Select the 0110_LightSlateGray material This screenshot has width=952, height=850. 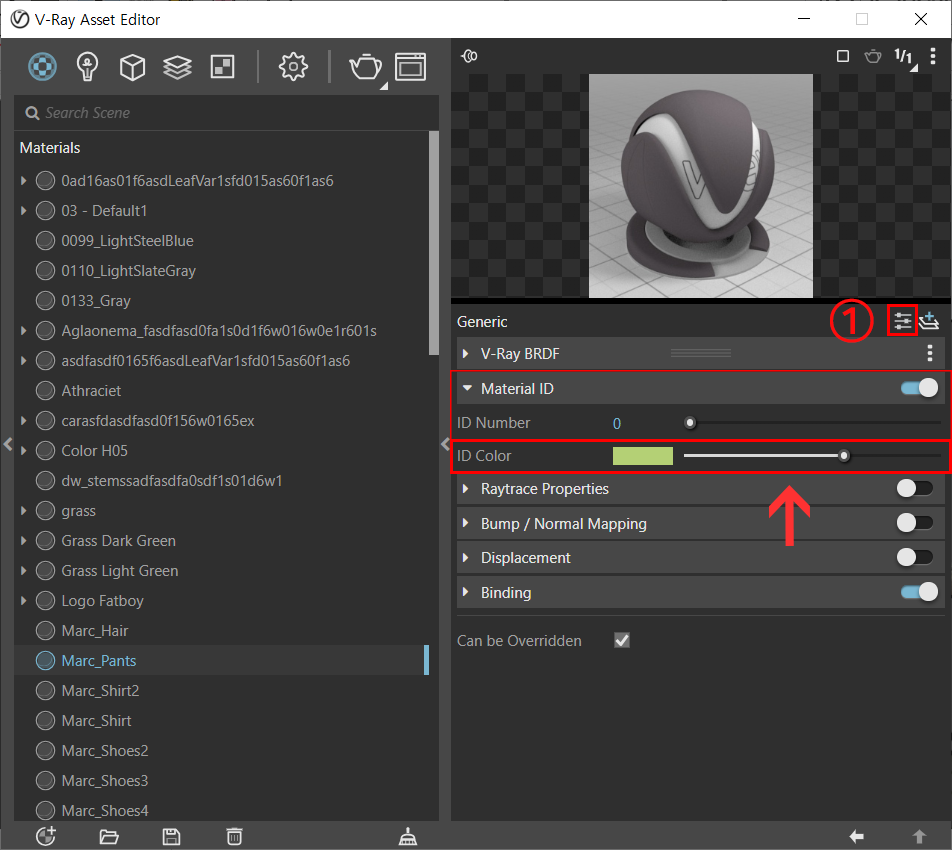[x=221, y=271]
